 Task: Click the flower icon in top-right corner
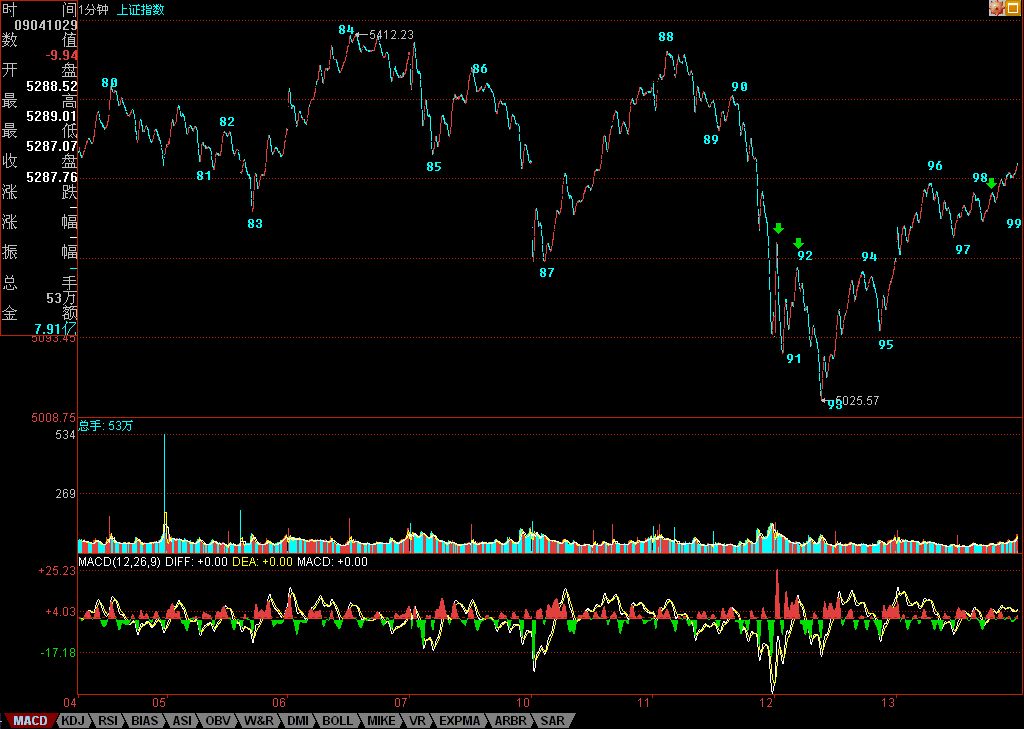pyautogui.click(x=997, y=8)
